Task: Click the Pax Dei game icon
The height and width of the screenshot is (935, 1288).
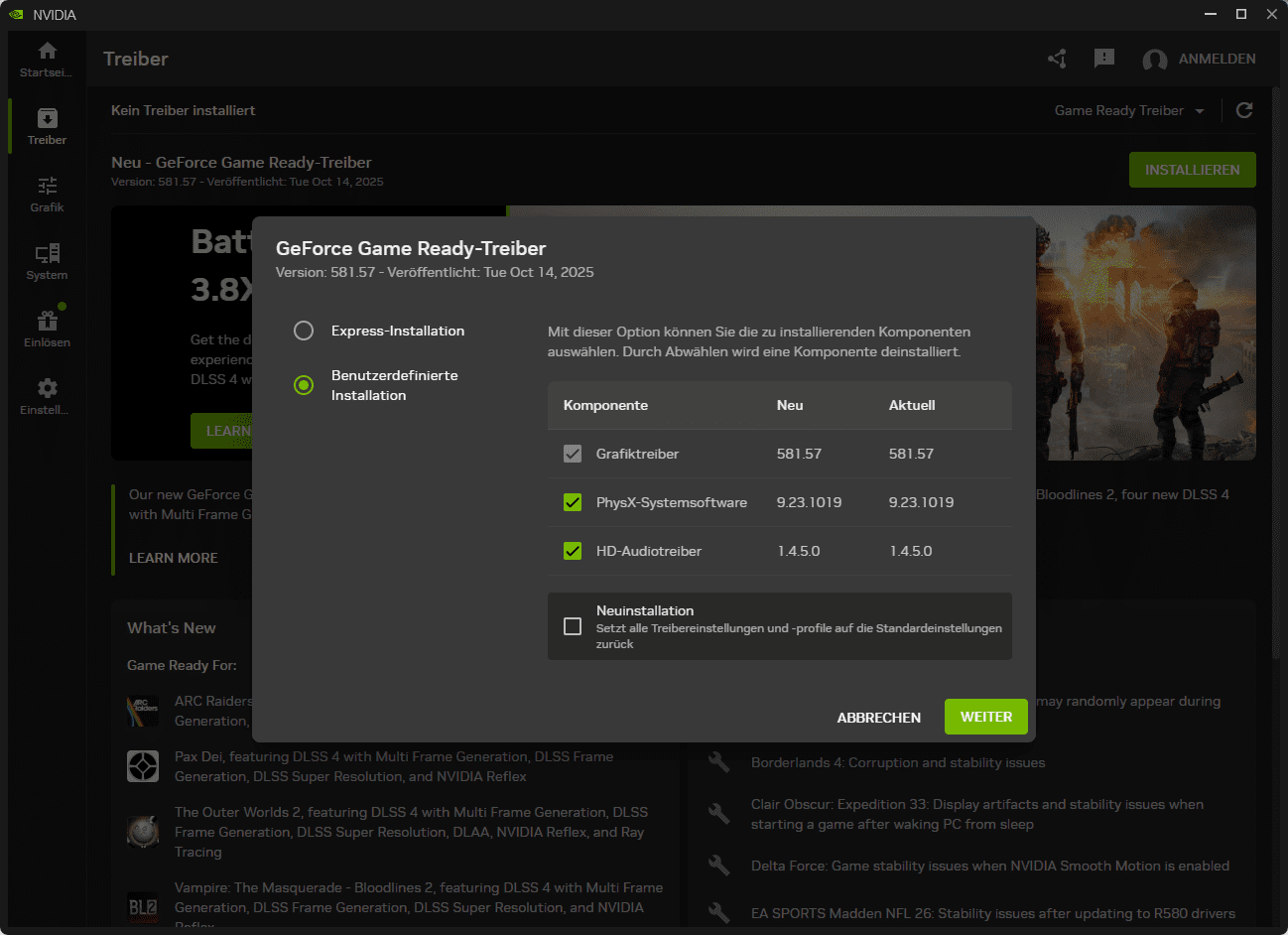Action: [x=143, y=766]
